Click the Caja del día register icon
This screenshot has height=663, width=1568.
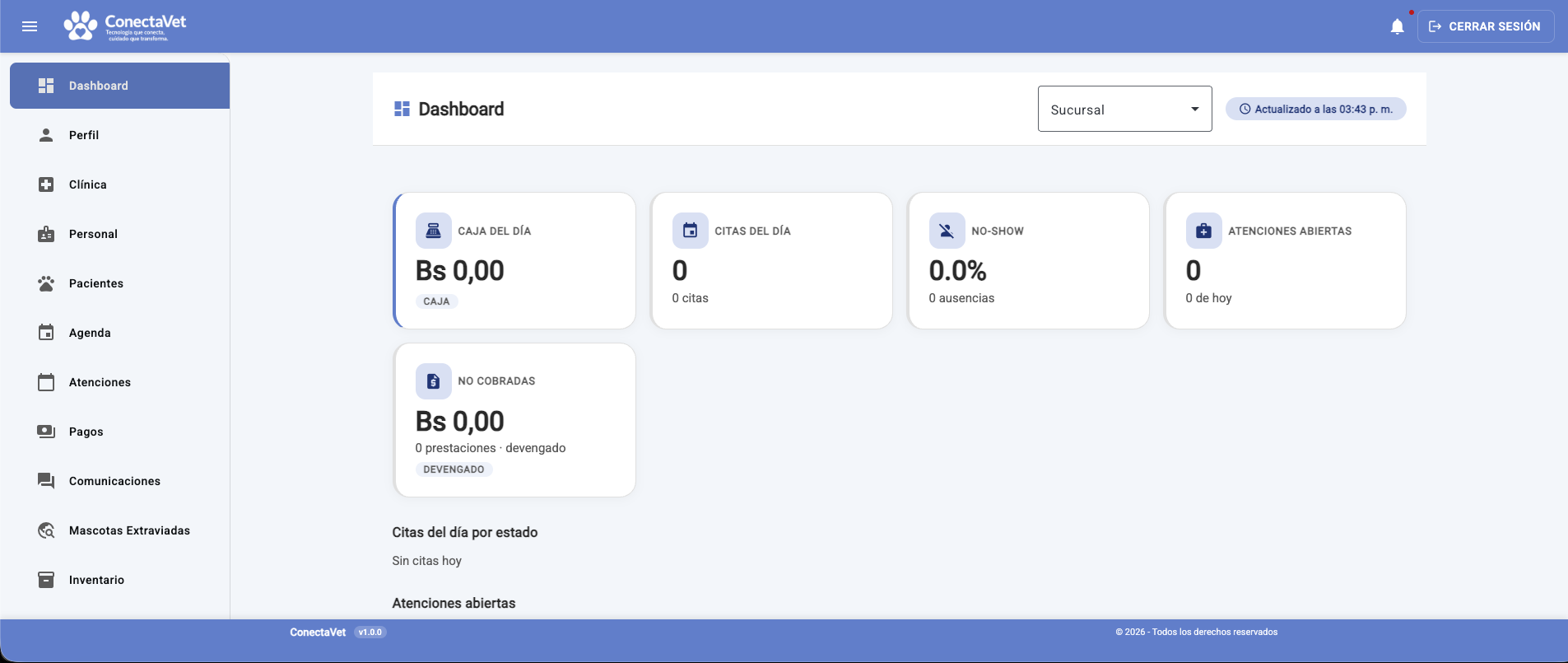[x=433, y=231]
